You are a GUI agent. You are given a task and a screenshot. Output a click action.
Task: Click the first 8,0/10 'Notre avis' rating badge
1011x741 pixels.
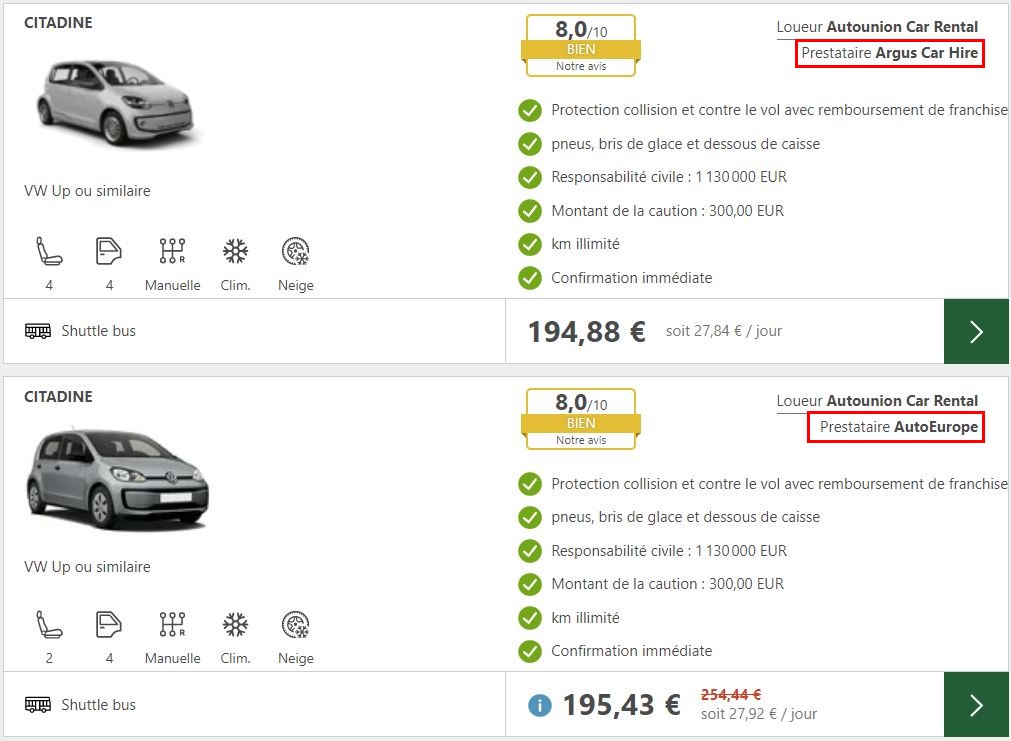581,46
